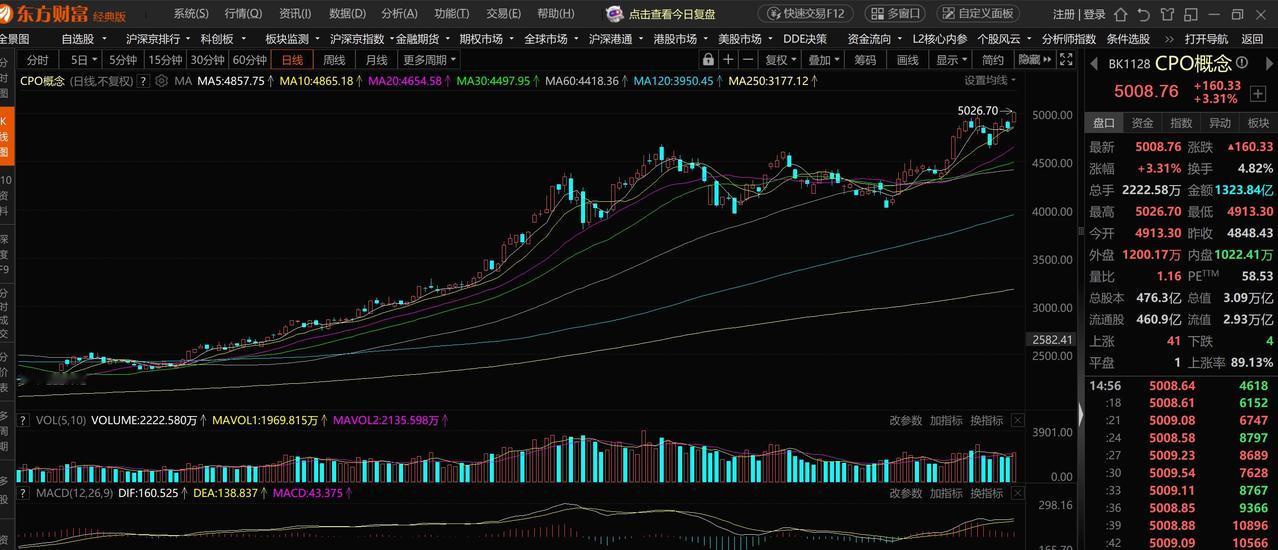Close the VOL indicator panel with X

point(1018,421)
